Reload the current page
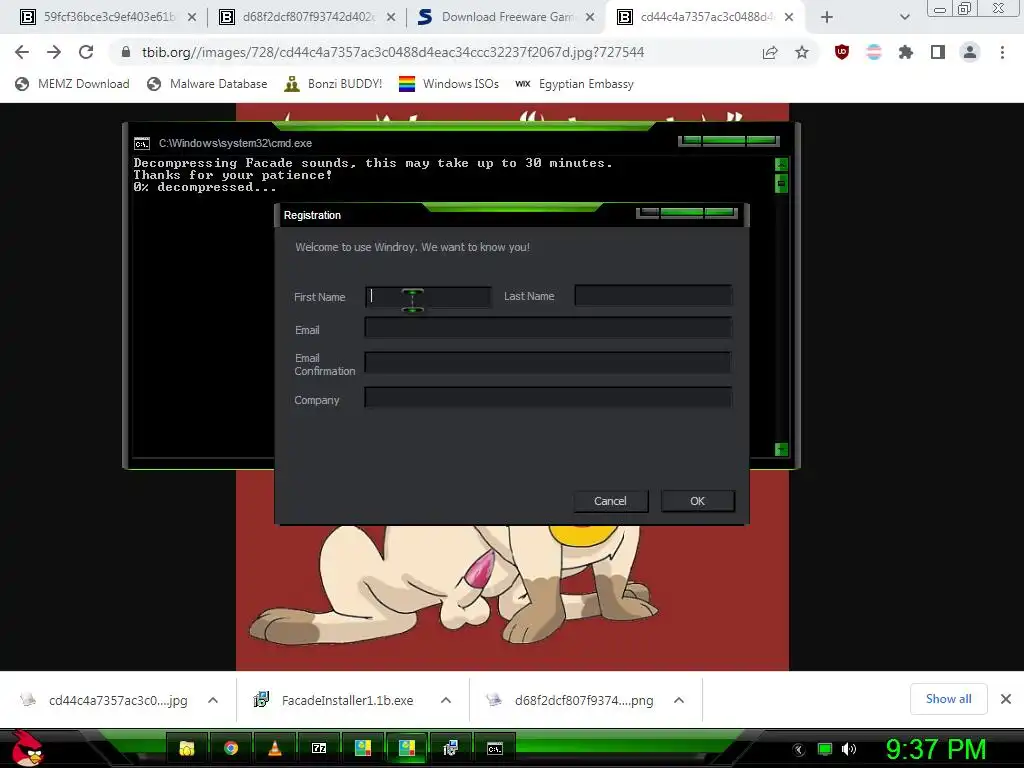Viewport: 1024px width, 768px height. (x=86, y=52)
